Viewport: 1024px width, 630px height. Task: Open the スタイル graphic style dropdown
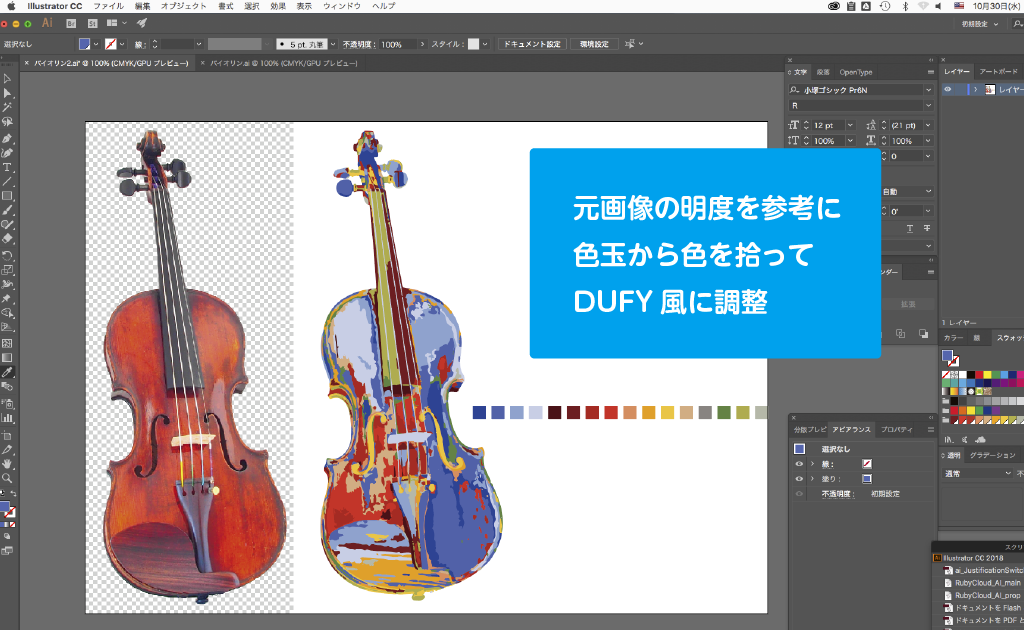[485, 44]
